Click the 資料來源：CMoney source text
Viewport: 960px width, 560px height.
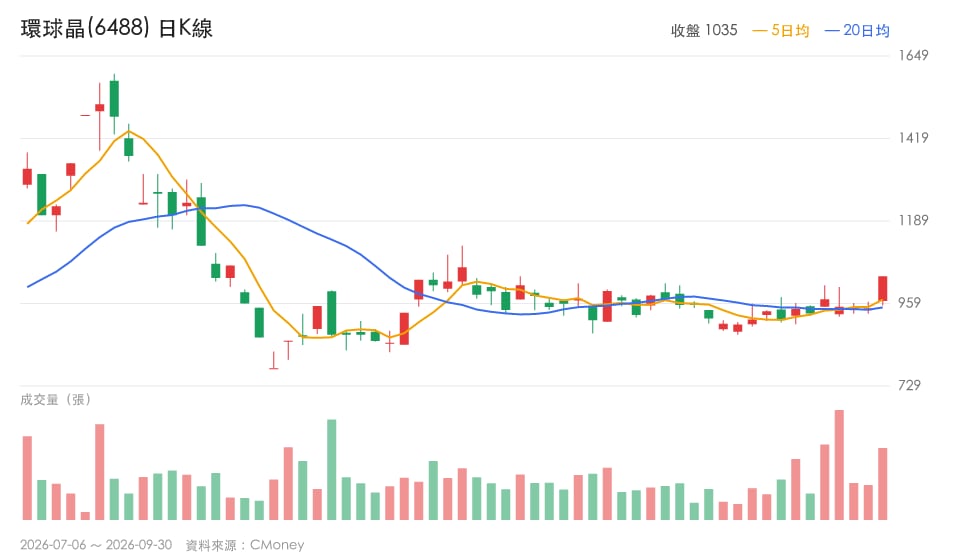coord(245,545)
